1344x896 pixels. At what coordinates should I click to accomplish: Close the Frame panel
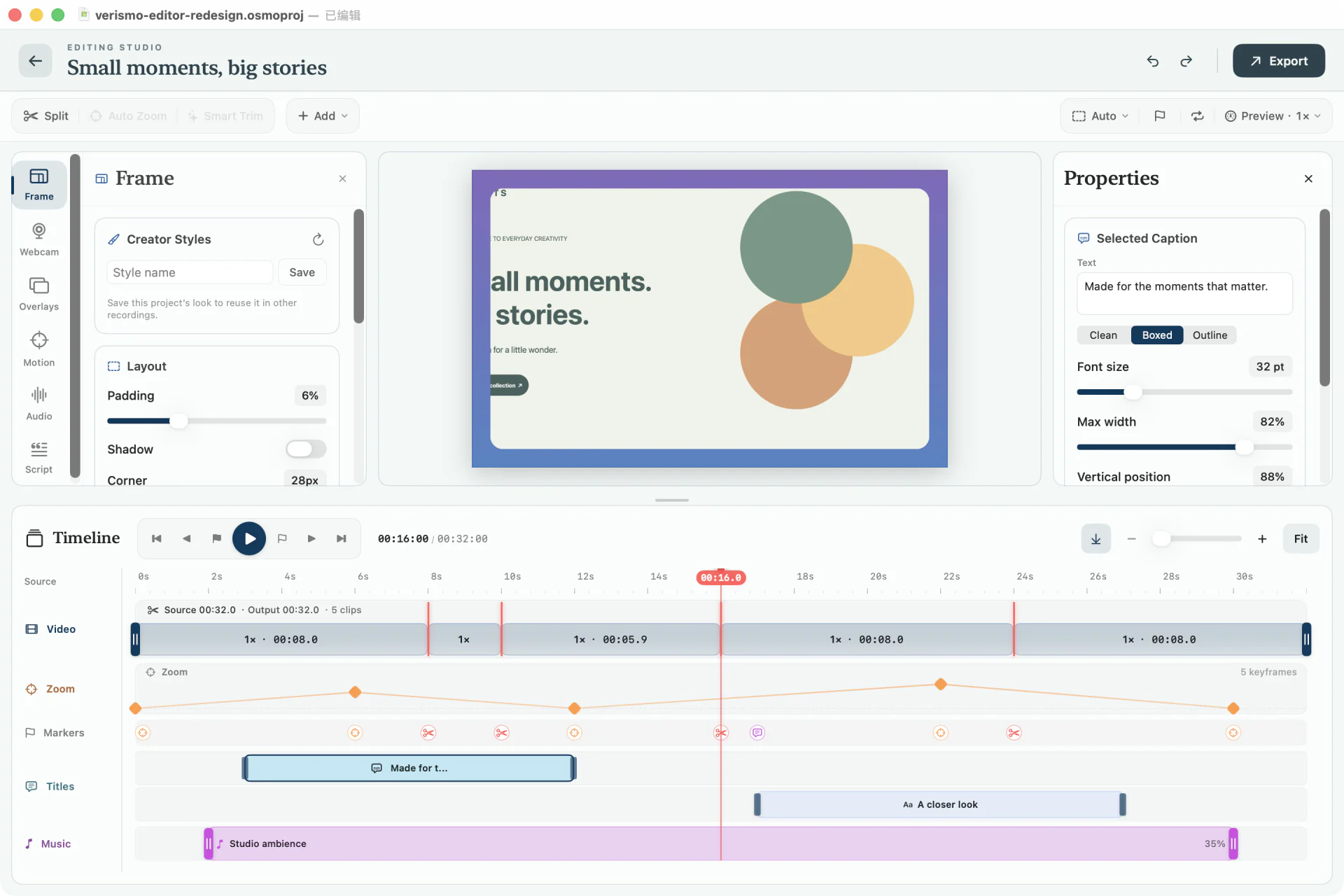pyautogui.click(x=343, y=178)
